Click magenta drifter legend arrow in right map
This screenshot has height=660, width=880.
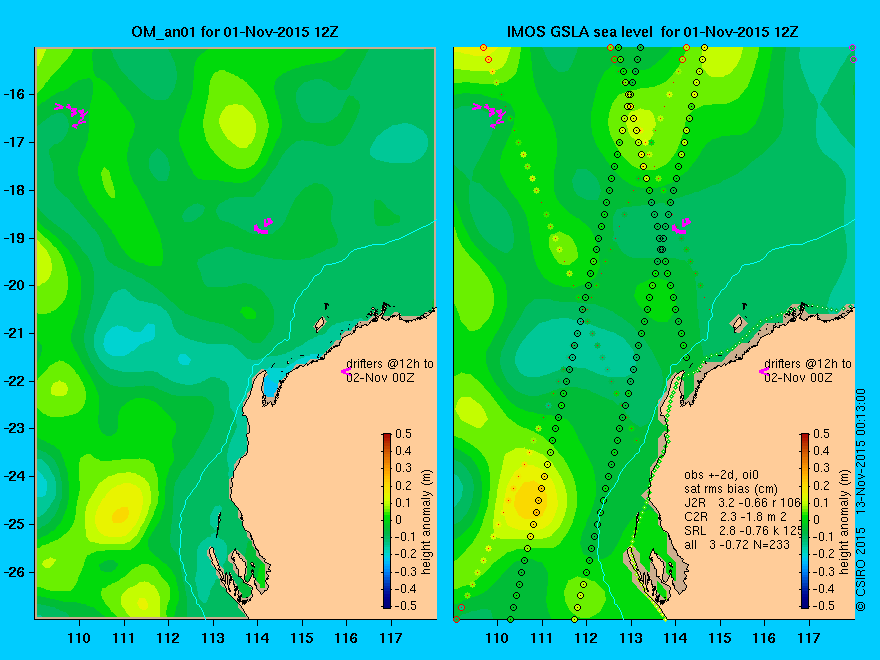coord(764,371)
